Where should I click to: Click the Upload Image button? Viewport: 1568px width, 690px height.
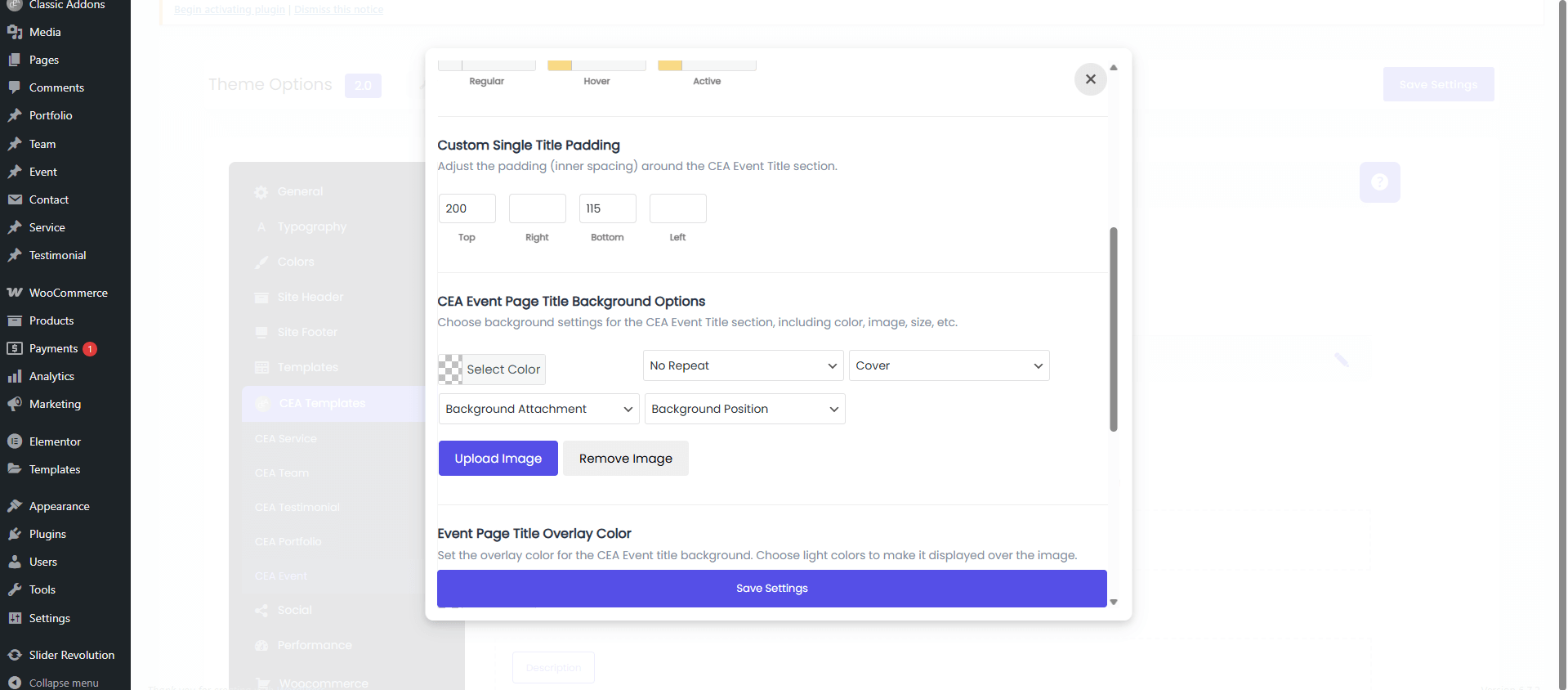(498, 459)
